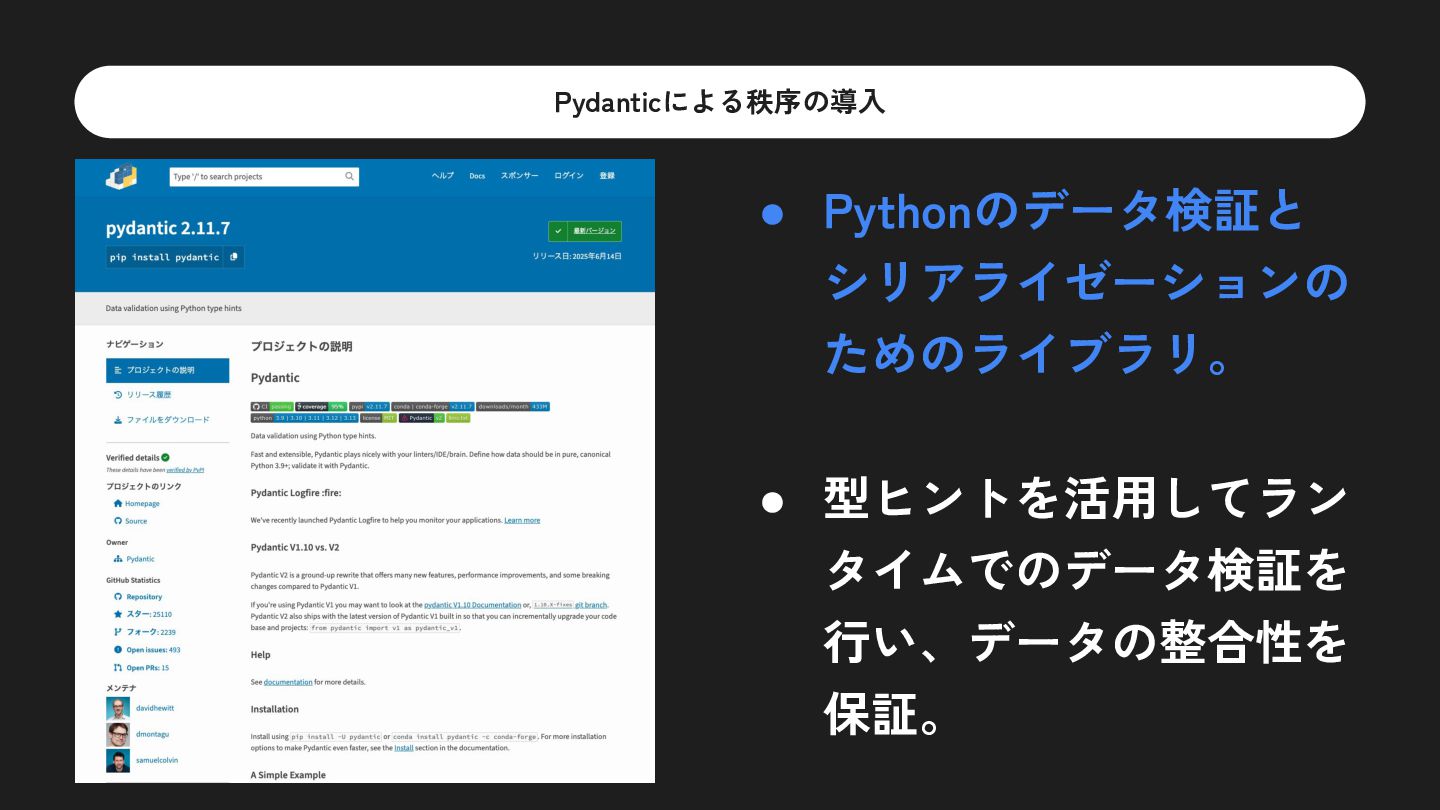
Task: Open the Pydantic owner organization icon
Action: tap(118, 559)
